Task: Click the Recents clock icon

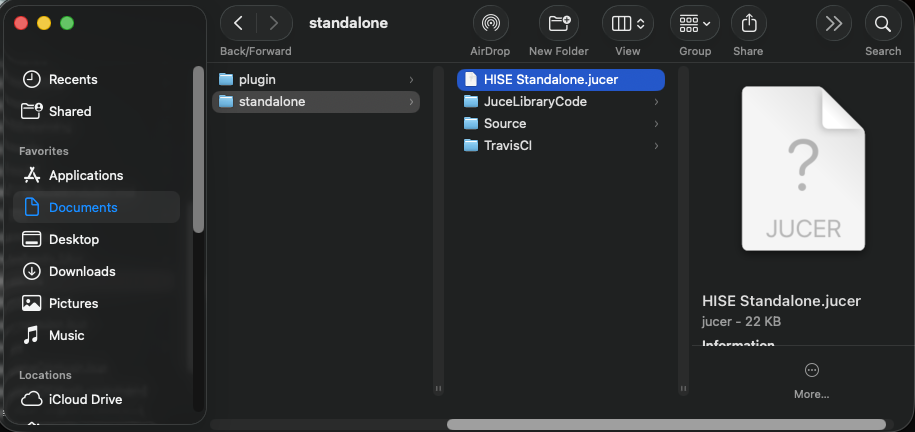Action: click(31, 79)
